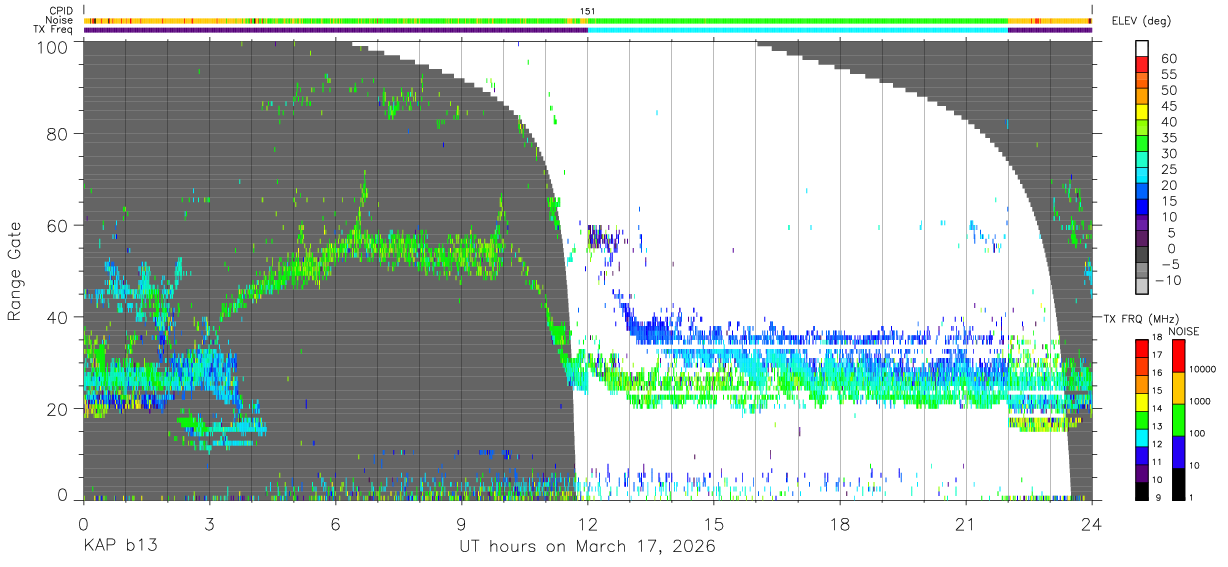Click UT hour tick label '3'
The height and width of the screenshot is (567, 1228).
coord(209,523)
